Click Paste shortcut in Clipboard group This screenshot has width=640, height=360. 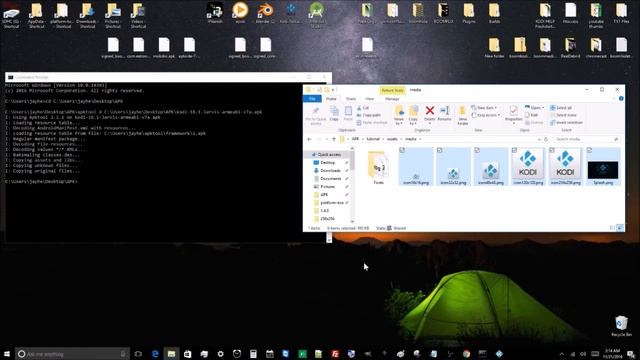(372, 122)
